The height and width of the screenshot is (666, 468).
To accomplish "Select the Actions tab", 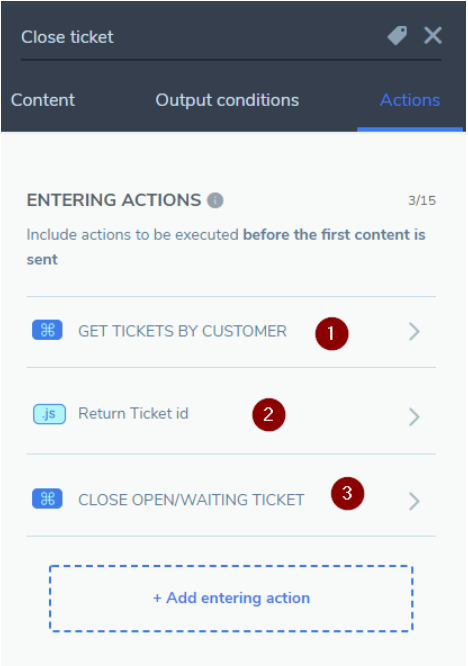I will (x=410, y=100).
